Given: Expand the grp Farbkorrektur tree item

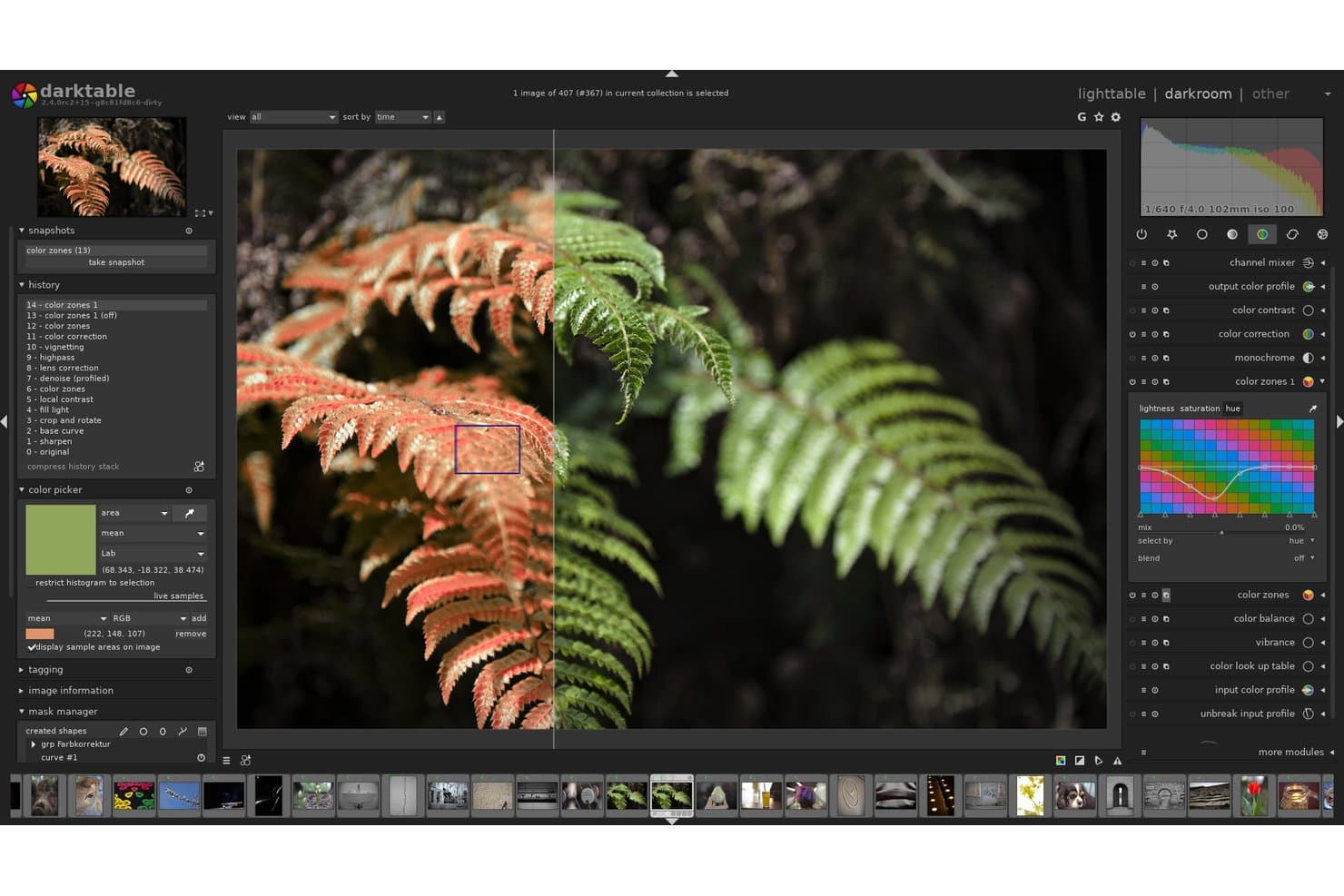Looking at the screenshot, I should click(34, 744).
